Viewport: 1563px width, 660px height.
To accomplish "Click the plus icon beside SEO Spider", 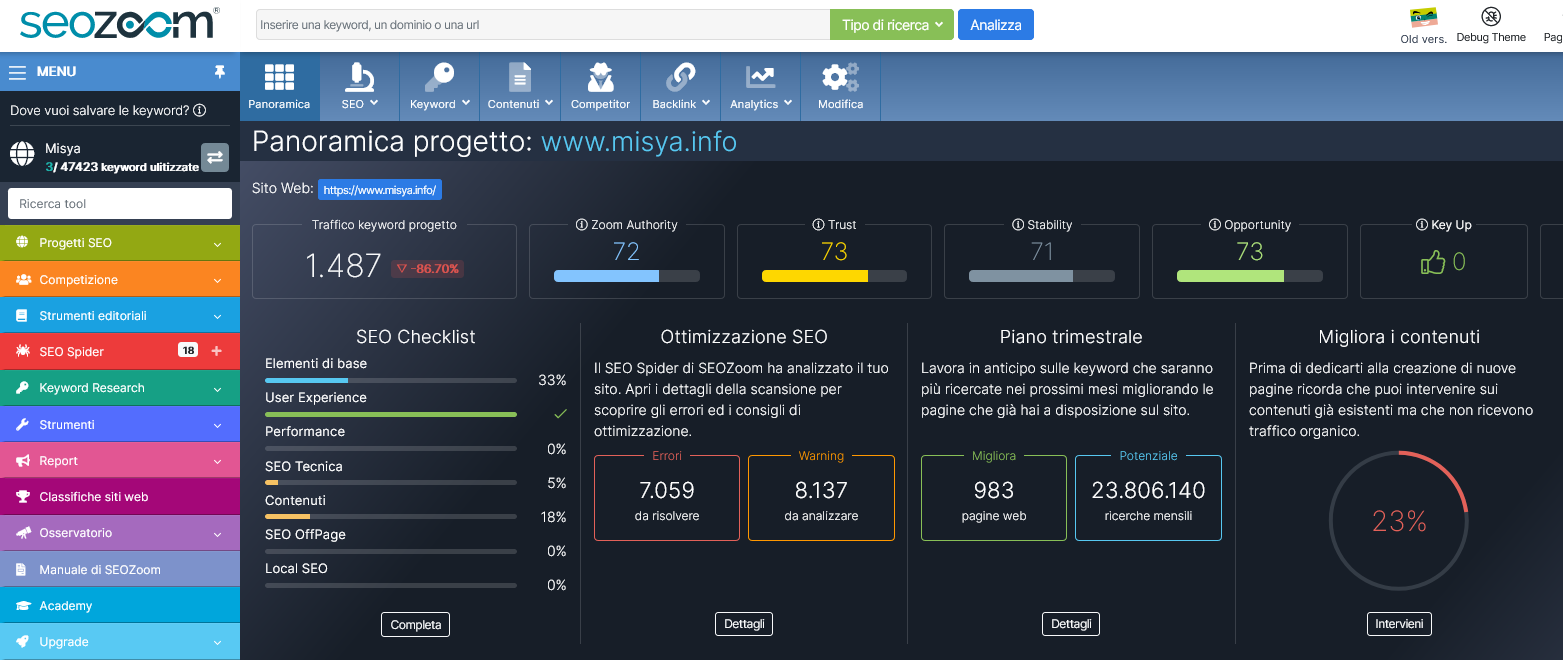I will coord(217,351).
